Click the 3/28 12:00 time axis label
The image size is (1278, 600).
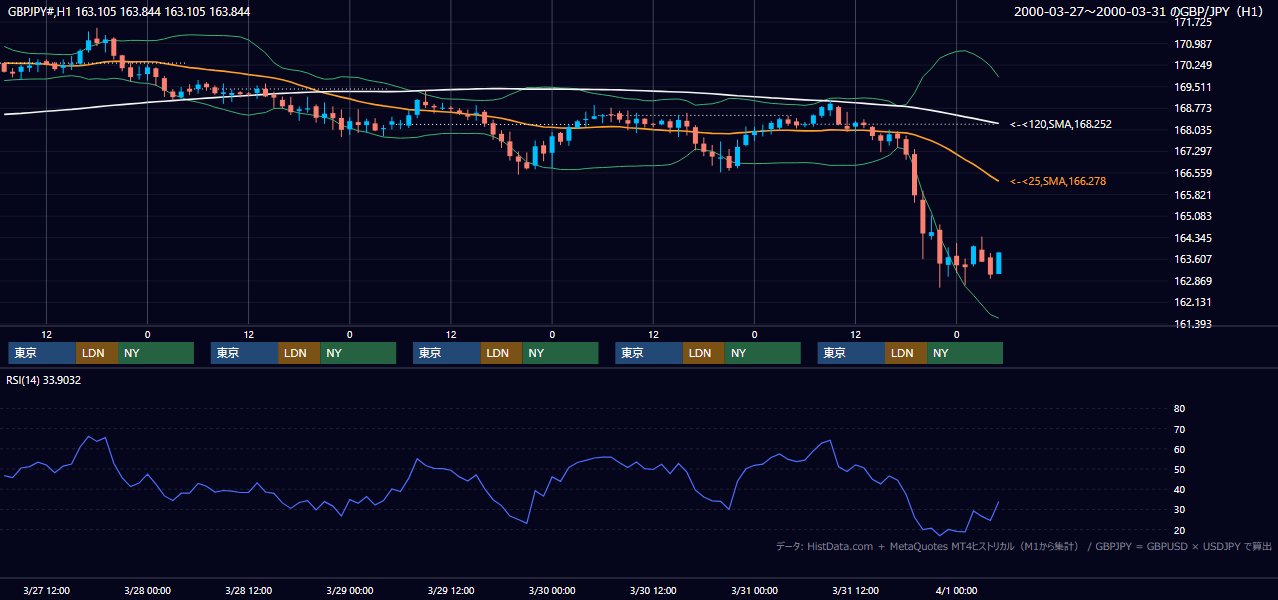pos(248,591)
